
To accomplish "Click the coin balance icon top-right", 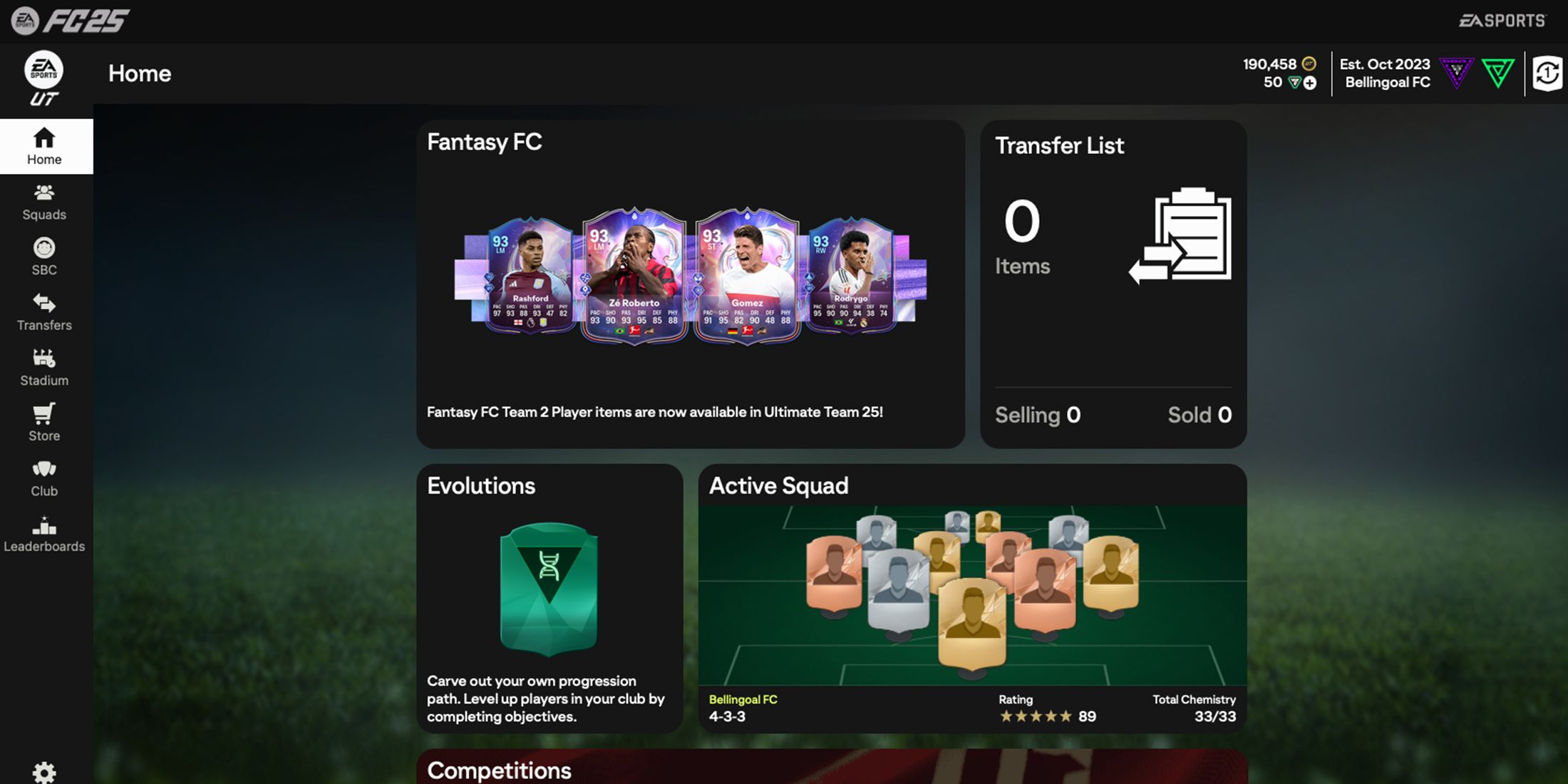I will pyautogui.click(x=1308, y=62).
